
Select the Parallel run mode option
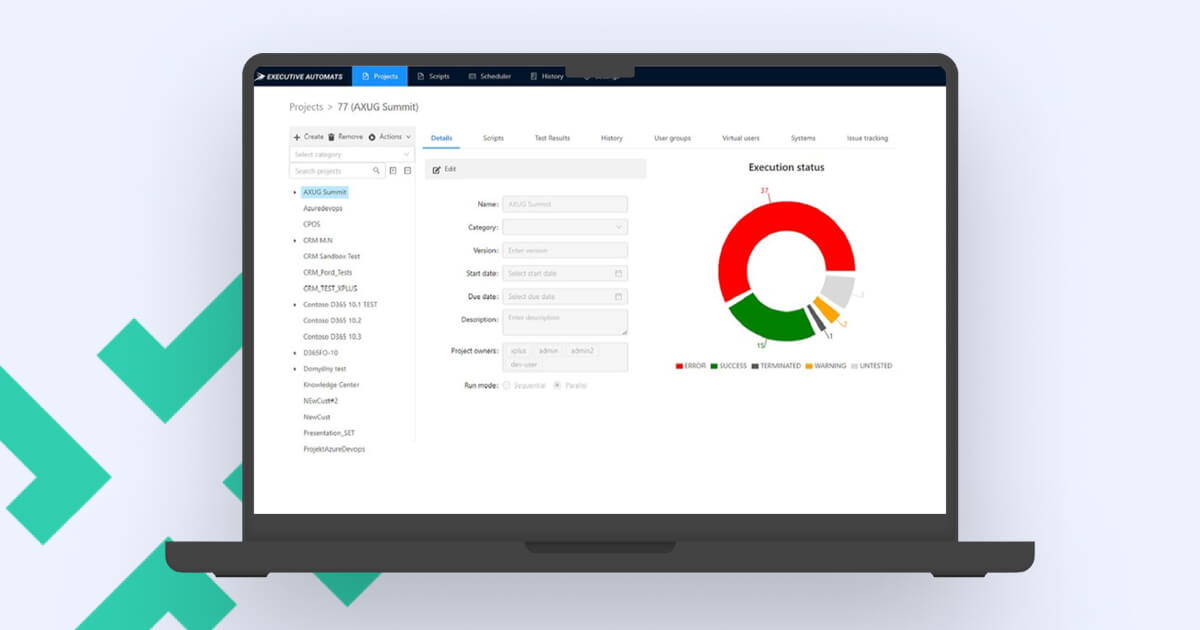[x=557, y=385]
